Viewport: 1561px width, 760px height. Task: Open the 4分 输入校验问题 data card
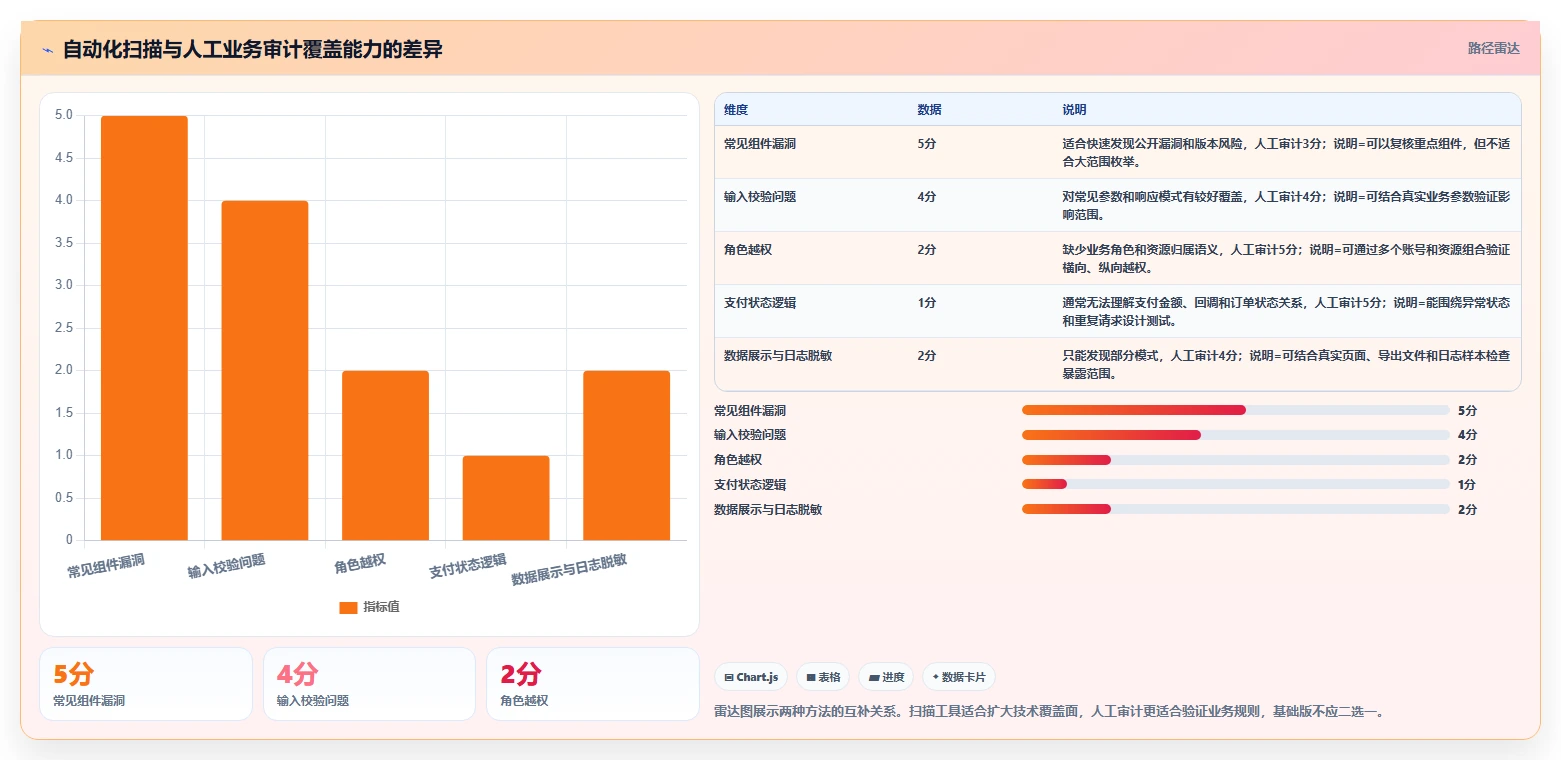(x=369, y=684)
